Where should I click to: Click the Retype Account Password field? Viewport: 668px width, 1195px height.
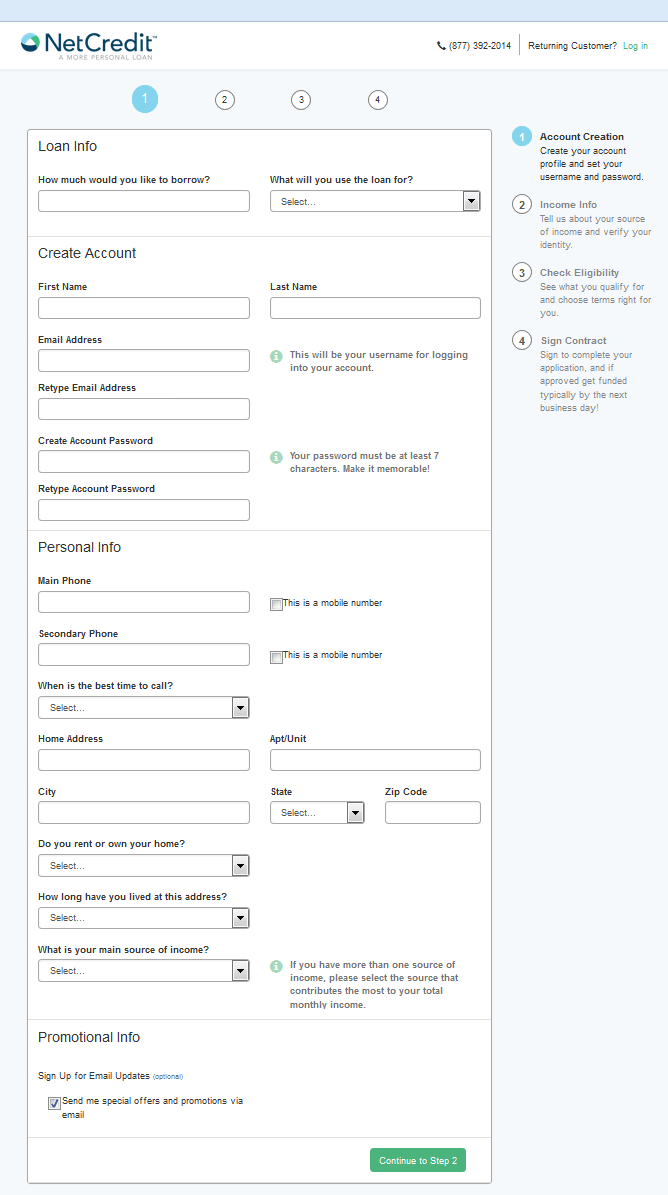click(x=144, y=510)
